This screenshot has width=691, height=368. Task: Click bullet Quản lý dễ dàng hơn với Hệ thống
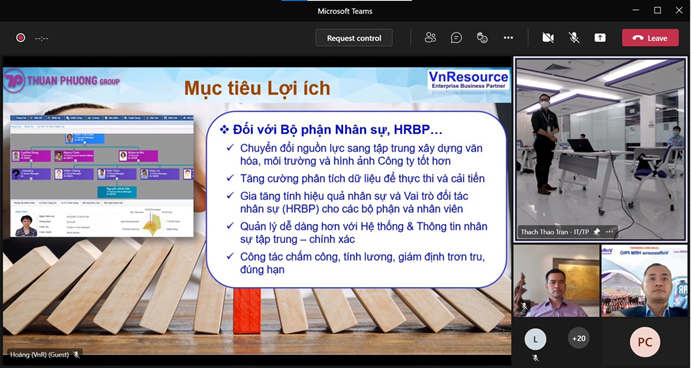364,233
